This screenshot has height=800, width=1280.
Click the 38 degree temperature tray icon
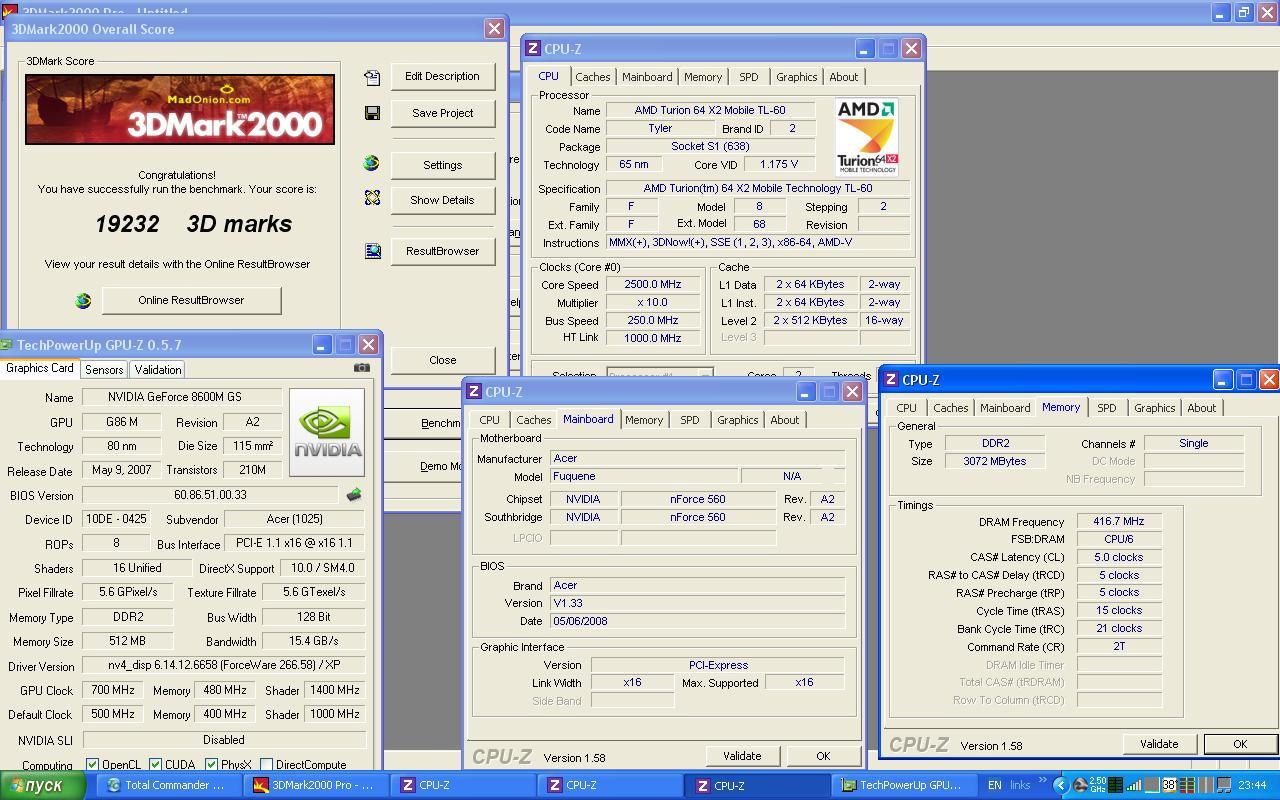point(1169,785)
